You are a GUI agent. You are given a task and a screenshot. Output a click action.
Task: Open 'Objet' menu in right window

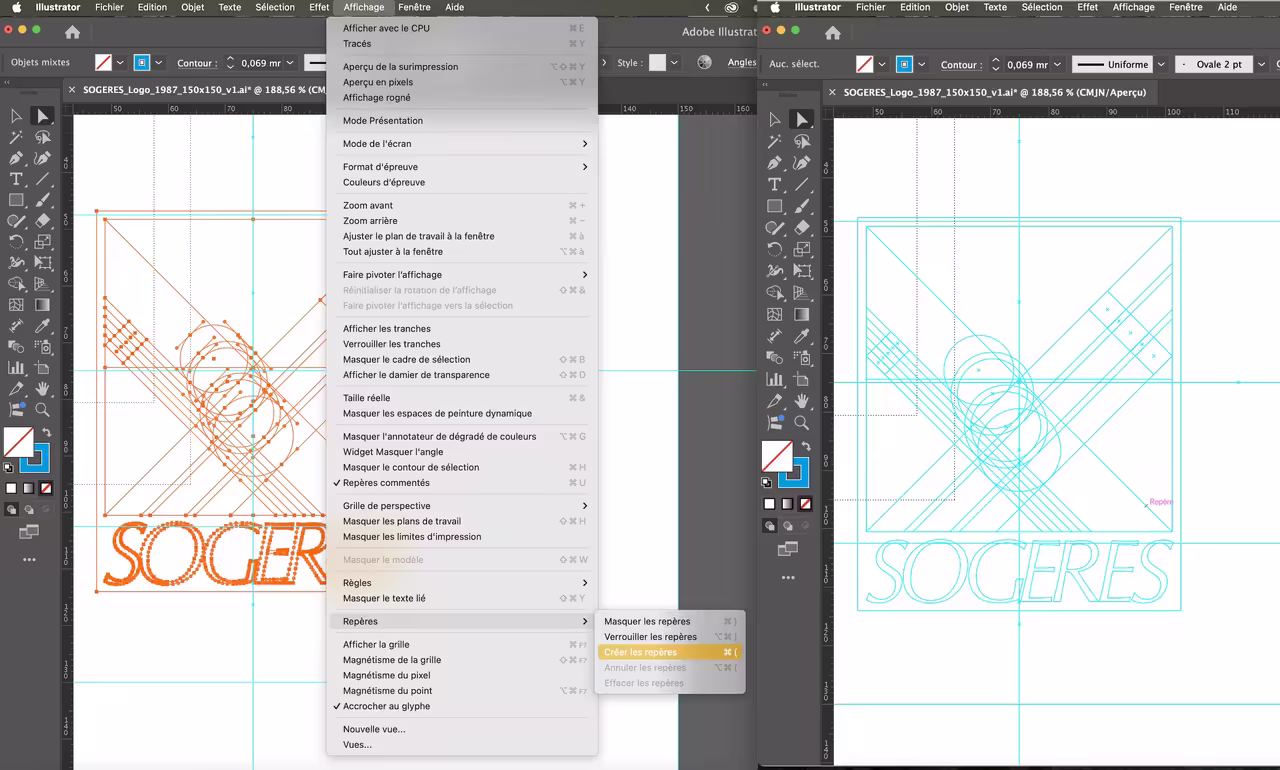[x=957, y=7]
